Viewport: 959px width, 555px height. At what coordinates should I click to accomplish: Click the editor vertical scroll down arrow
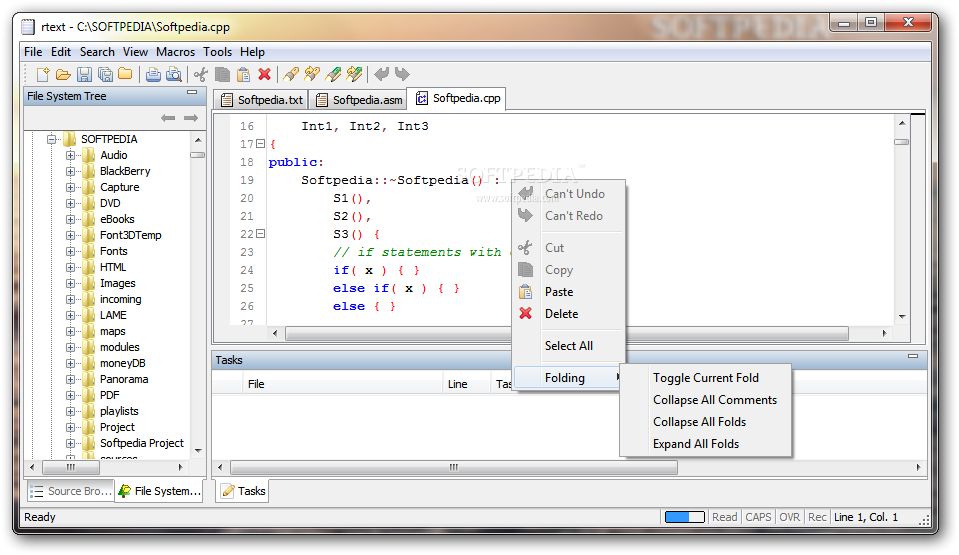[x=902, y=316]
